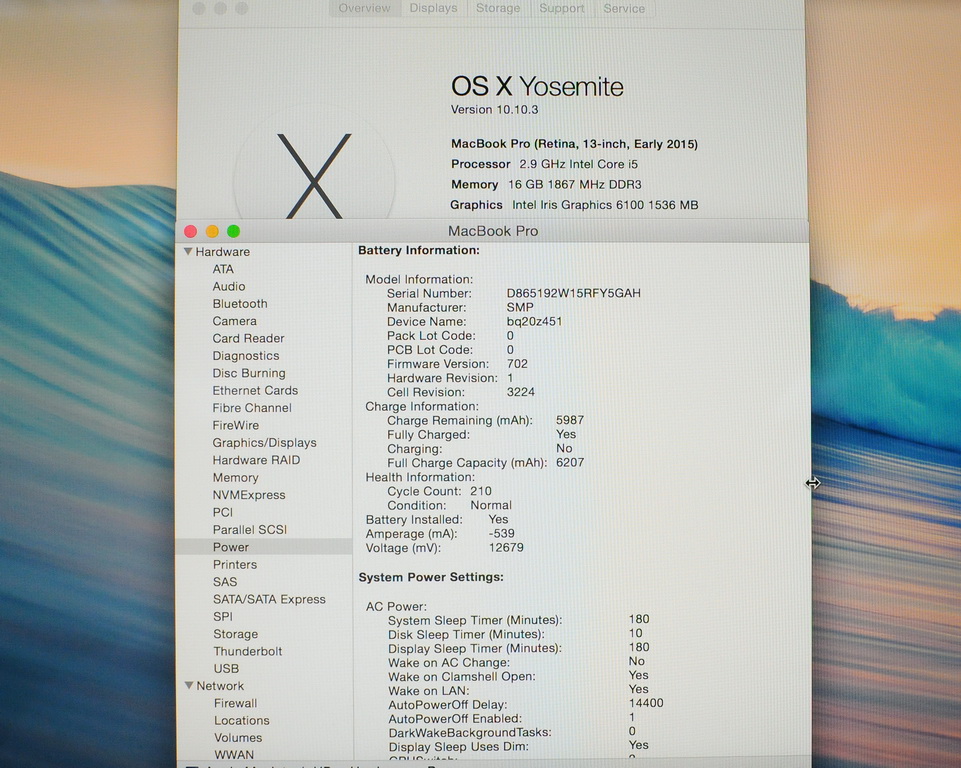
Task: Open Ethernet Cards entry
Action: pos(255,390)
